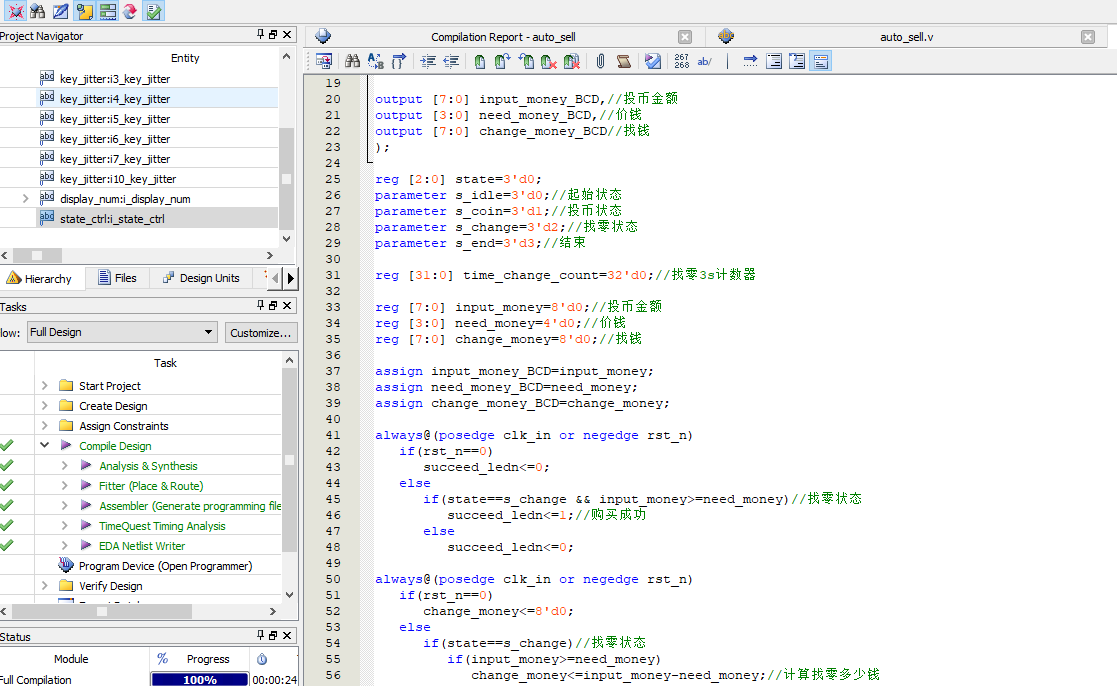This screenshot has width=1117, height=686.
Task: Click Program Device (Open Programmer)
Action: pos(165,566)
